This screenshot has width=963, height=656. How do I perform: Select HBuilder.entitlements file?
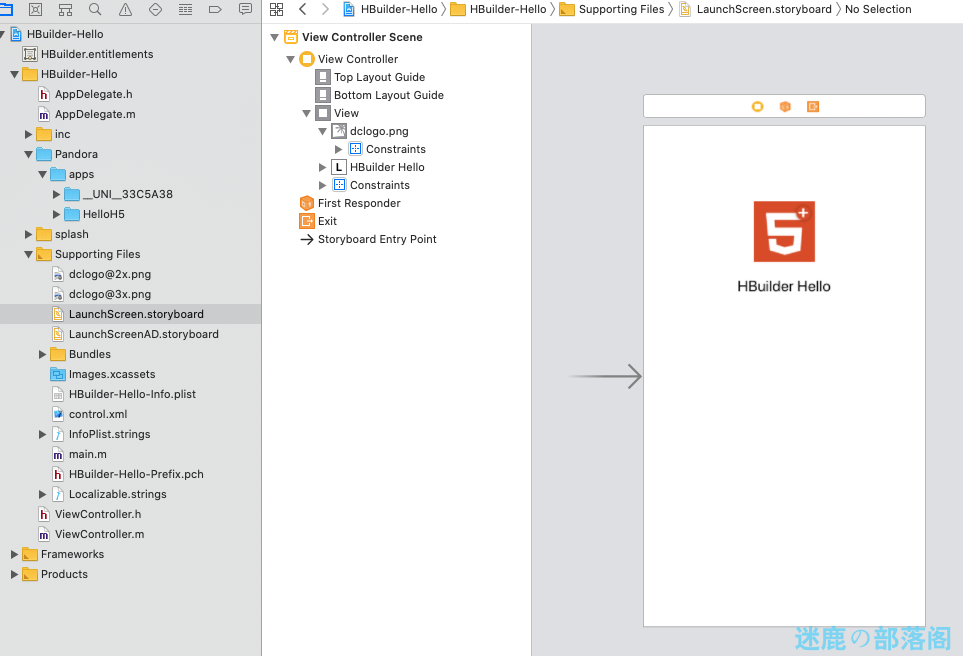coord(97,54)
